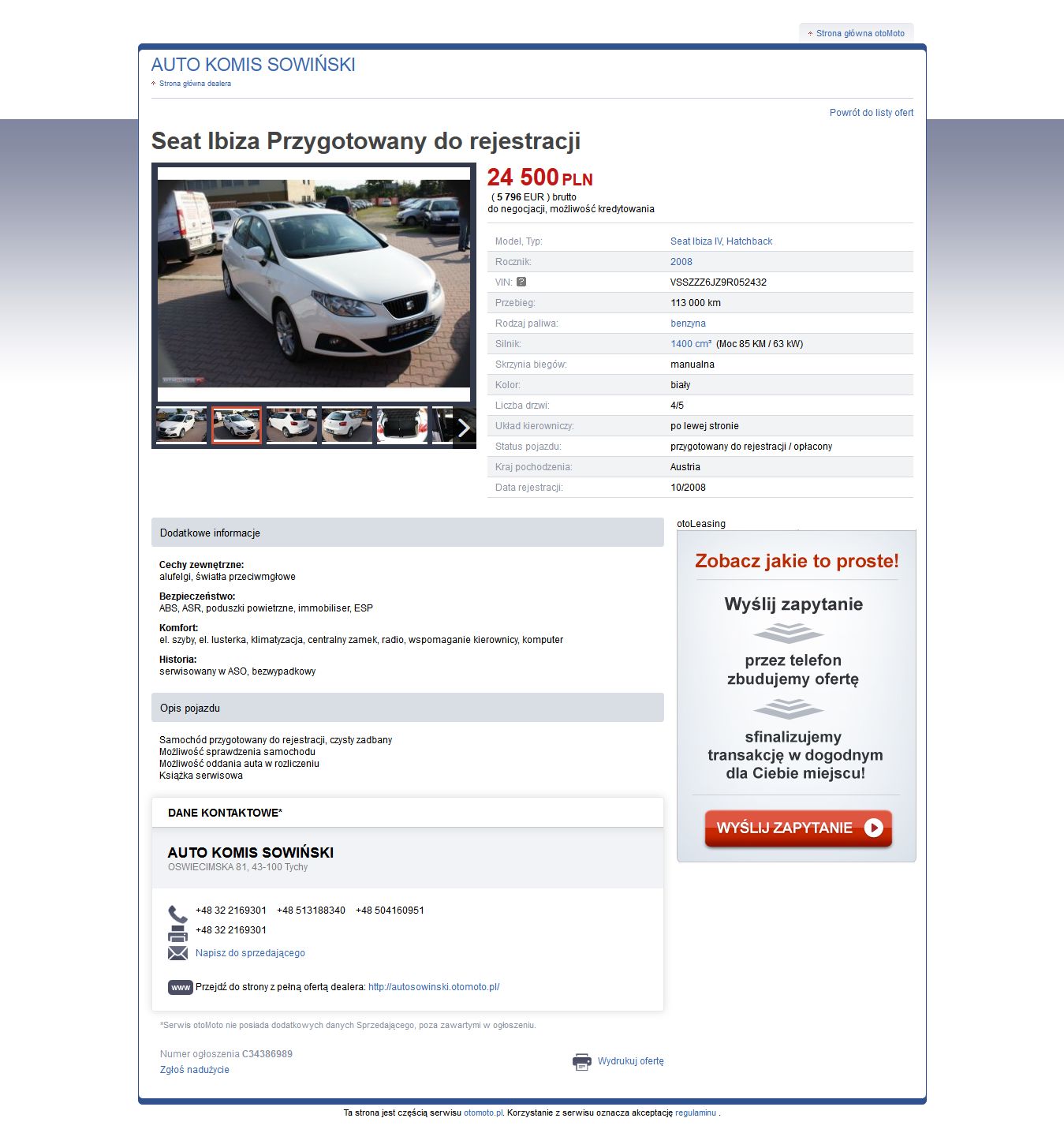Click the next arrow in photo gallery
The width and height of the screenshot is (1064, 1148).
(464, 427)
